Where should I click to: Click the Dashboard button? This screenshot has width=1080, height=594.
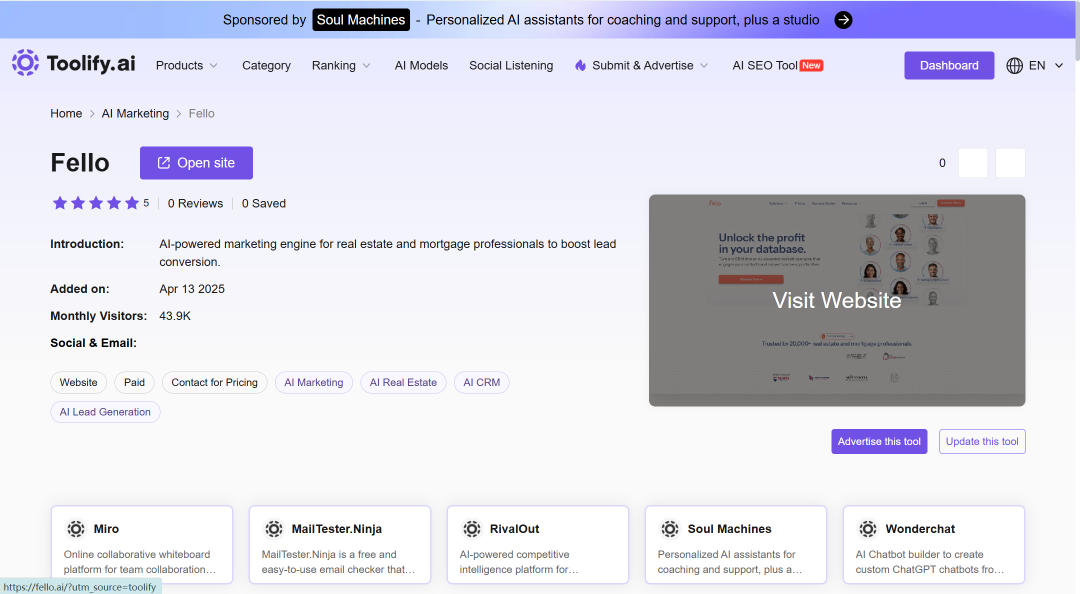(949, 65)
